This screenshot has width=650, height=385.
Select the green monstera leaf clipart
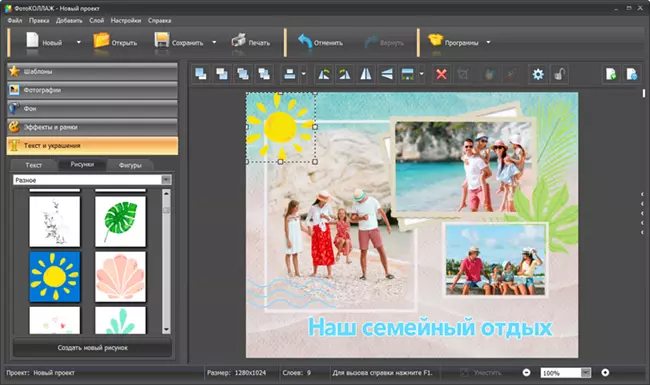click(120, 221)
